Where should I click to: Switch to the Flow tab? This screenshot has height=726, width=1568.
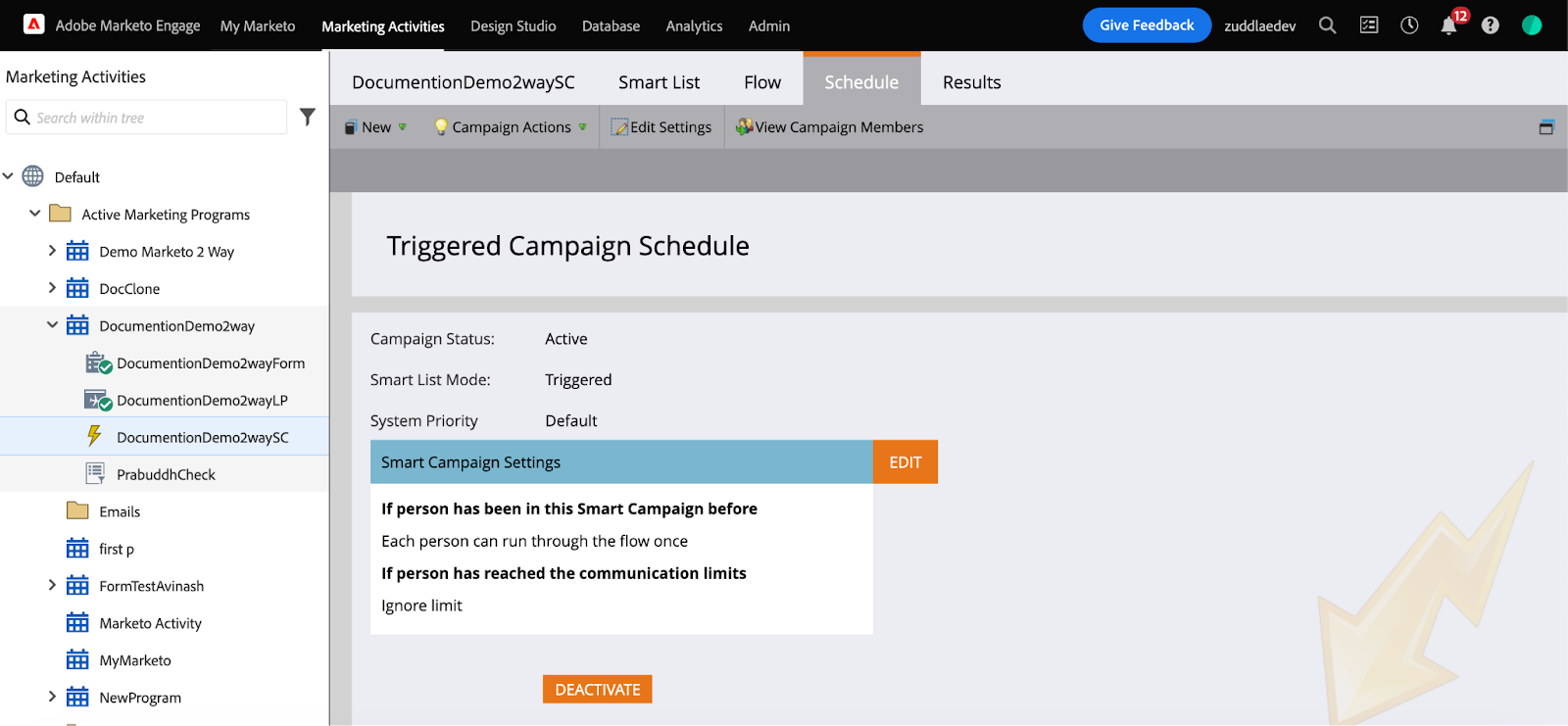tap(762, 82)
